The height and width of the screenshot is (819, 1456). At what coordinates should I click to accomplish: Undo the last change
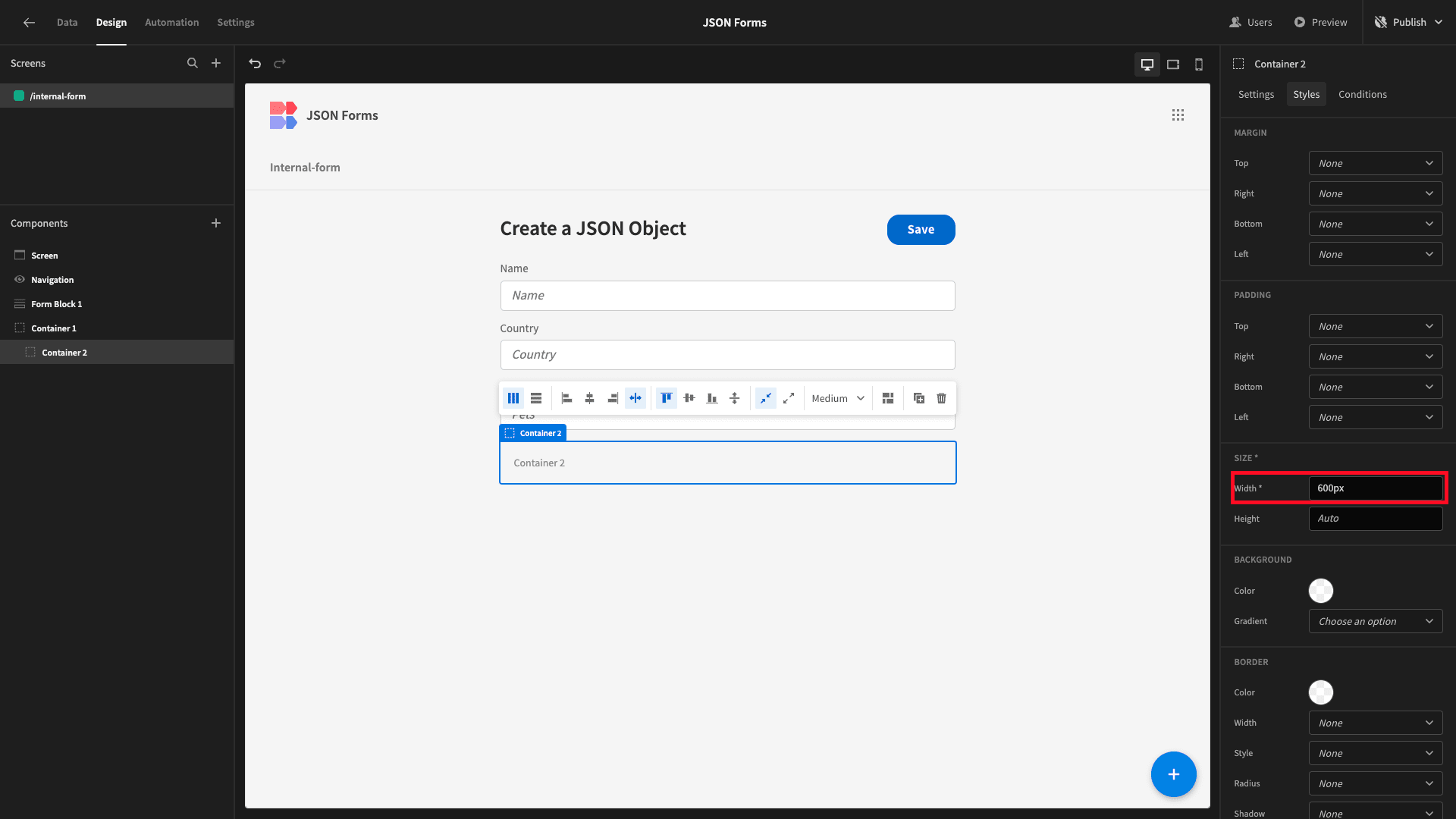coord(255,64)
